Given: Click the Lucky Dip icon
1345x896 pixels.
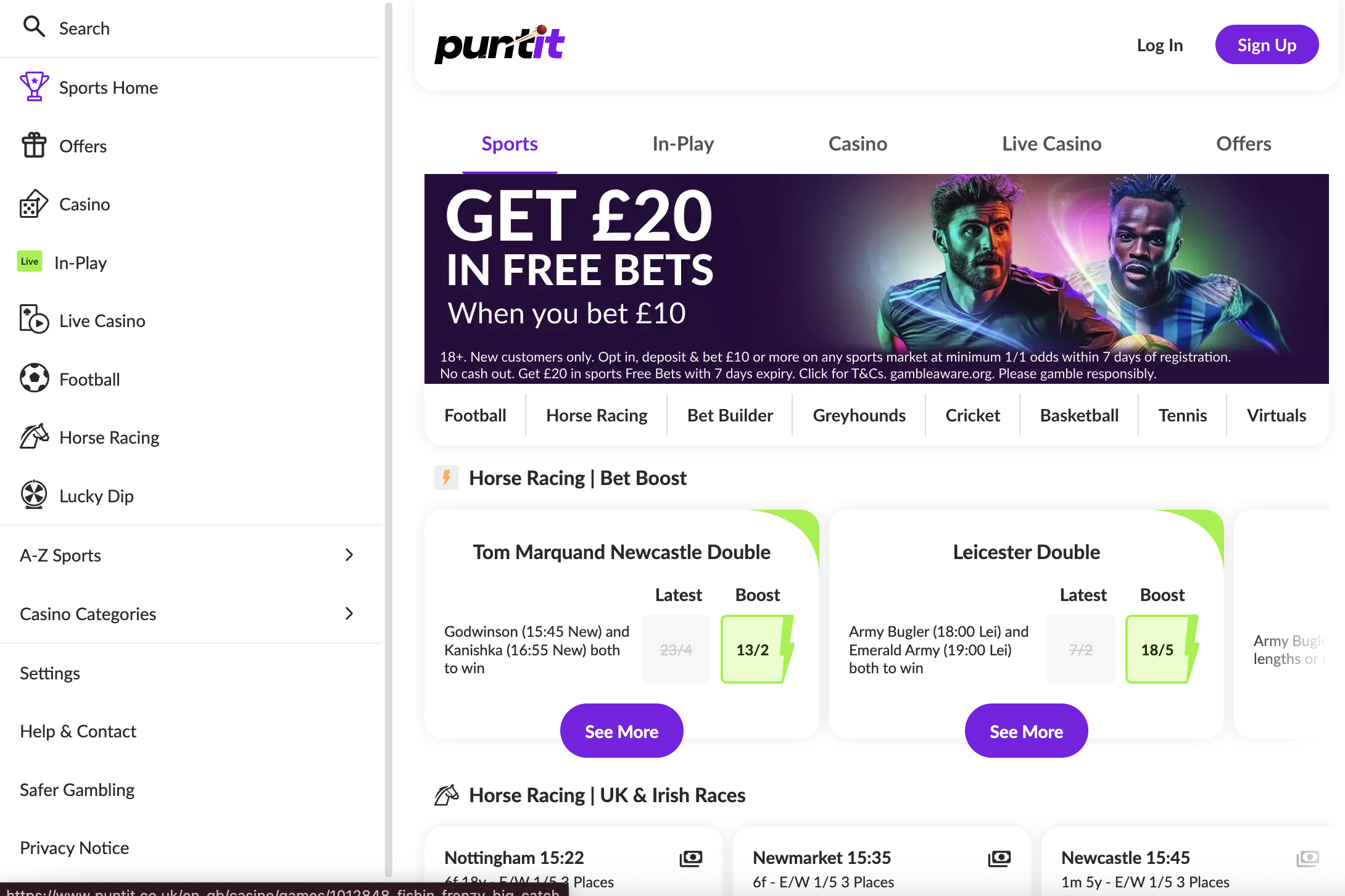Looking at the screenshot, I should (34, 495).
